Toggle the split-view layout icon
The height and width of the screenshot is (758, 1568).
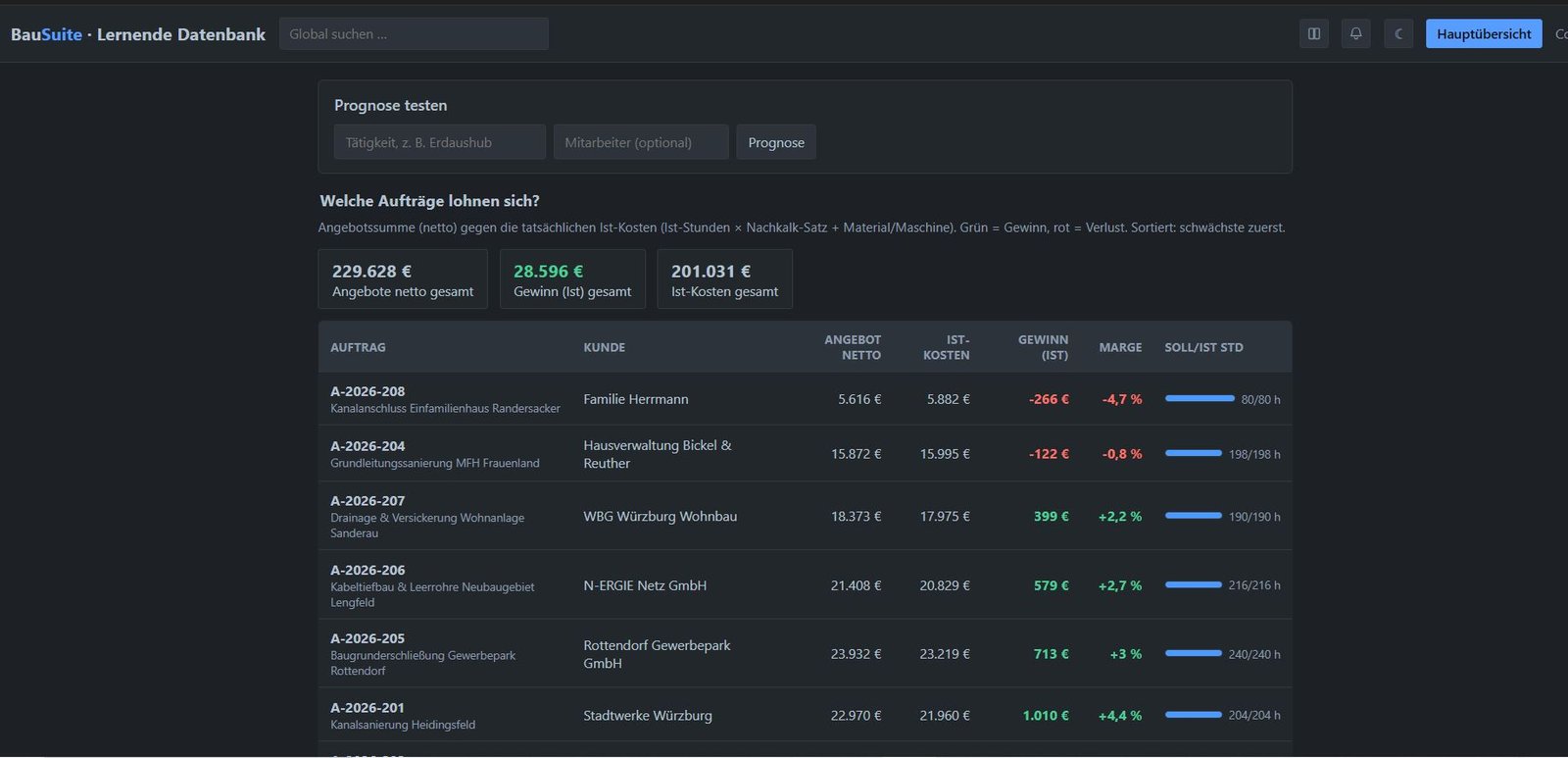point(1314,33)
